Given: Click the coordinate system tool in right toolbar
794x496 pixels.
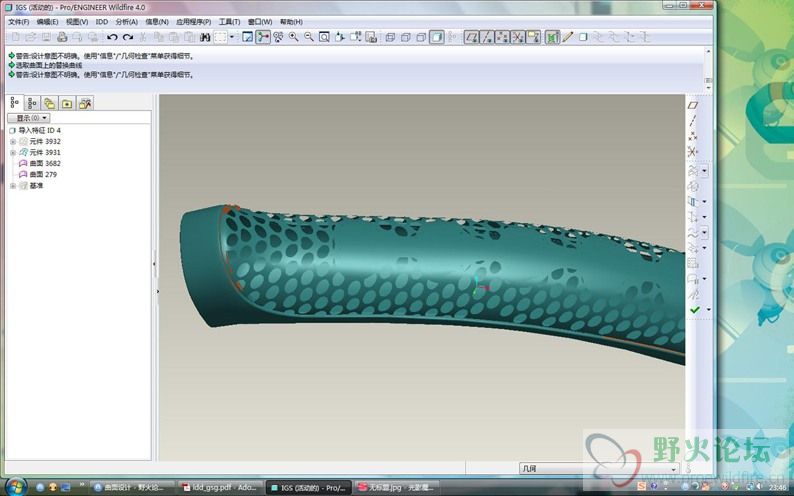Looking at the screenshot, I should coord(693,151).
